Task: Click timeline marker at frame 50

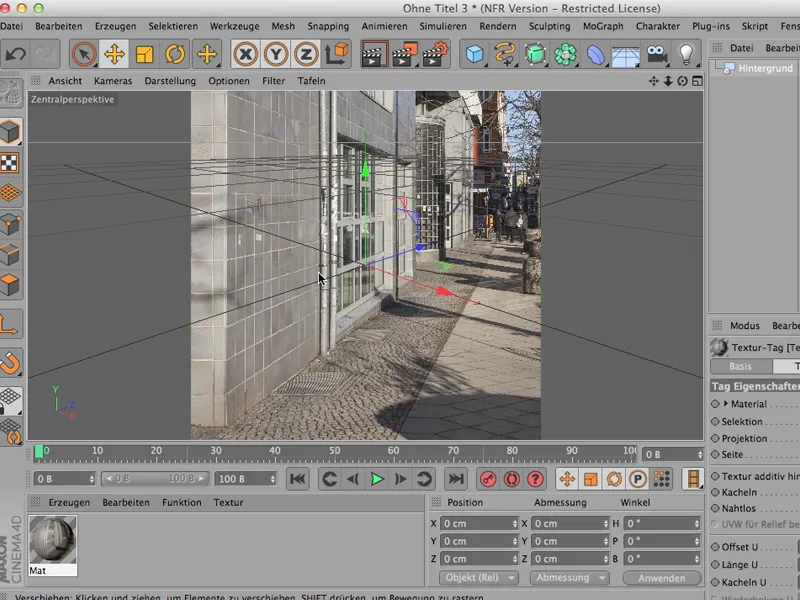Action: pyautogui.click(x=334, y=451)
